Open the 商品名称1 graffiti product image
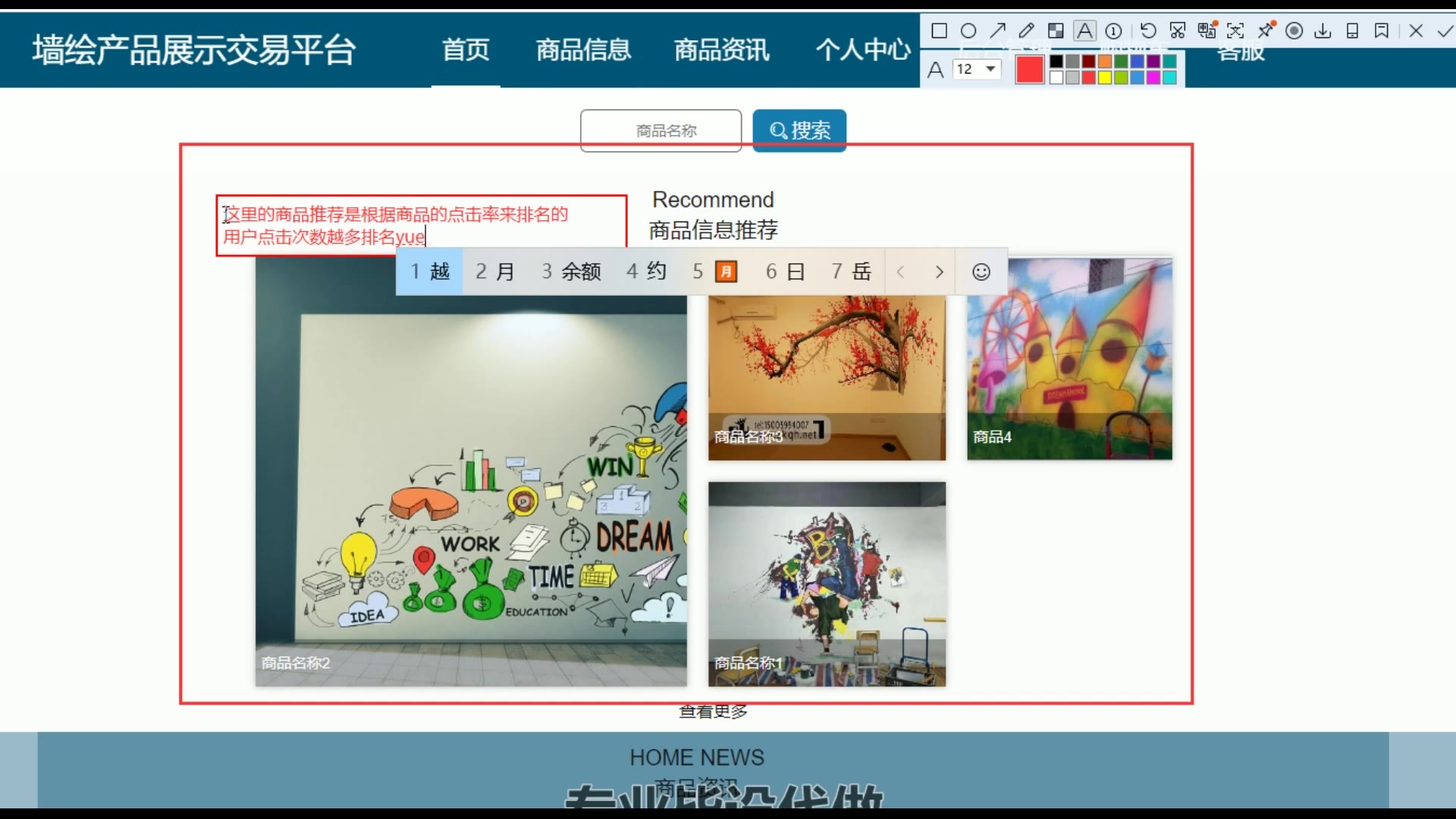The image size is (1456, 819). coord(827,584)
